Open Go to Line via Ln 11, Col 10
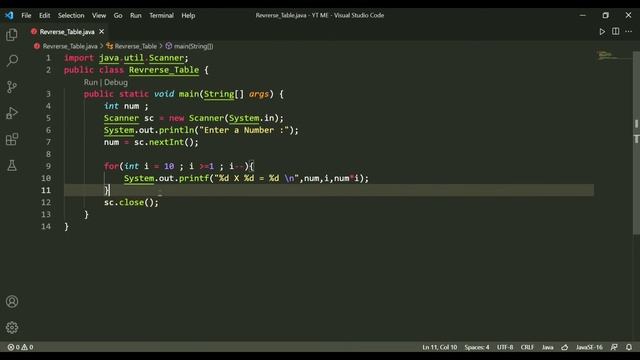This screenshot has height=360, width=640. [x=440, y=347]
